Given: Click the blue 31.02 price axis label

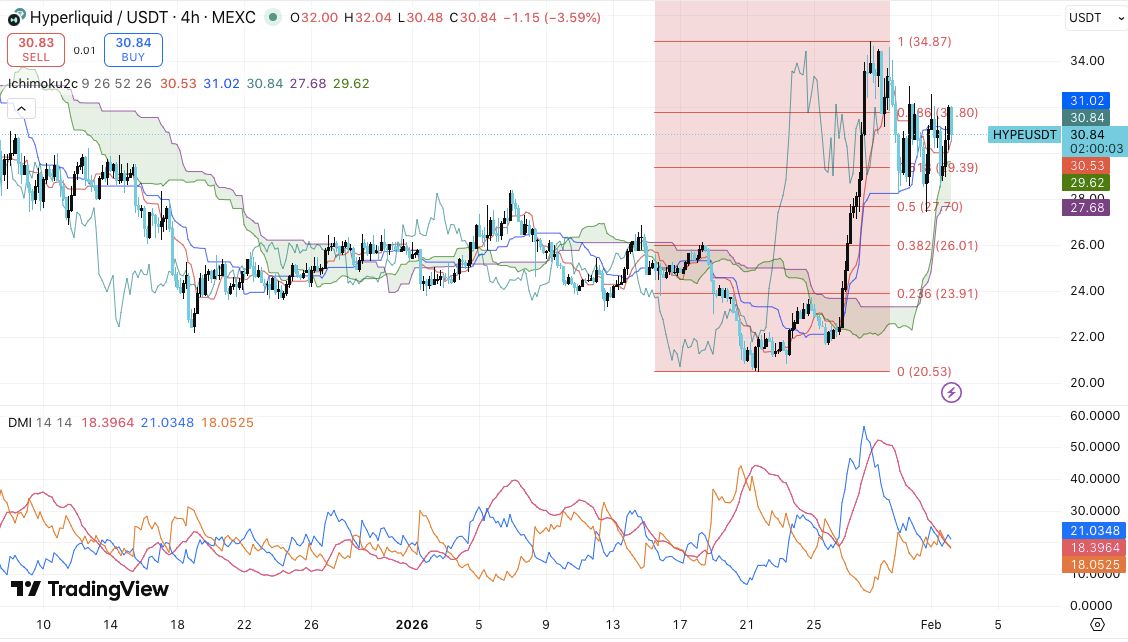Looking at the screenshot, I should tap(1086, 101).
